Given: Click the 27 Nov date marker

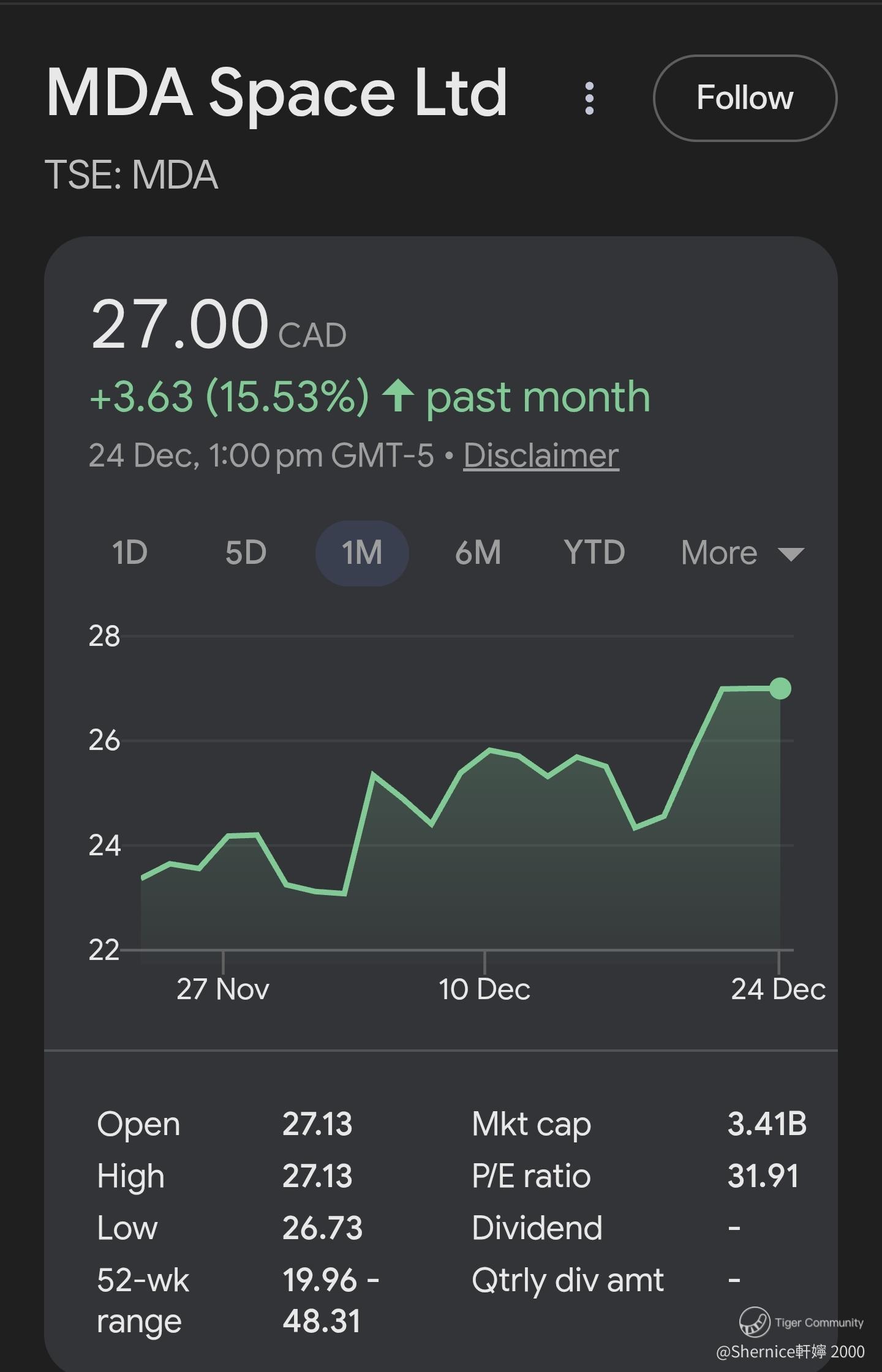Looking at the screenshot, I should [x=223, y=989].
